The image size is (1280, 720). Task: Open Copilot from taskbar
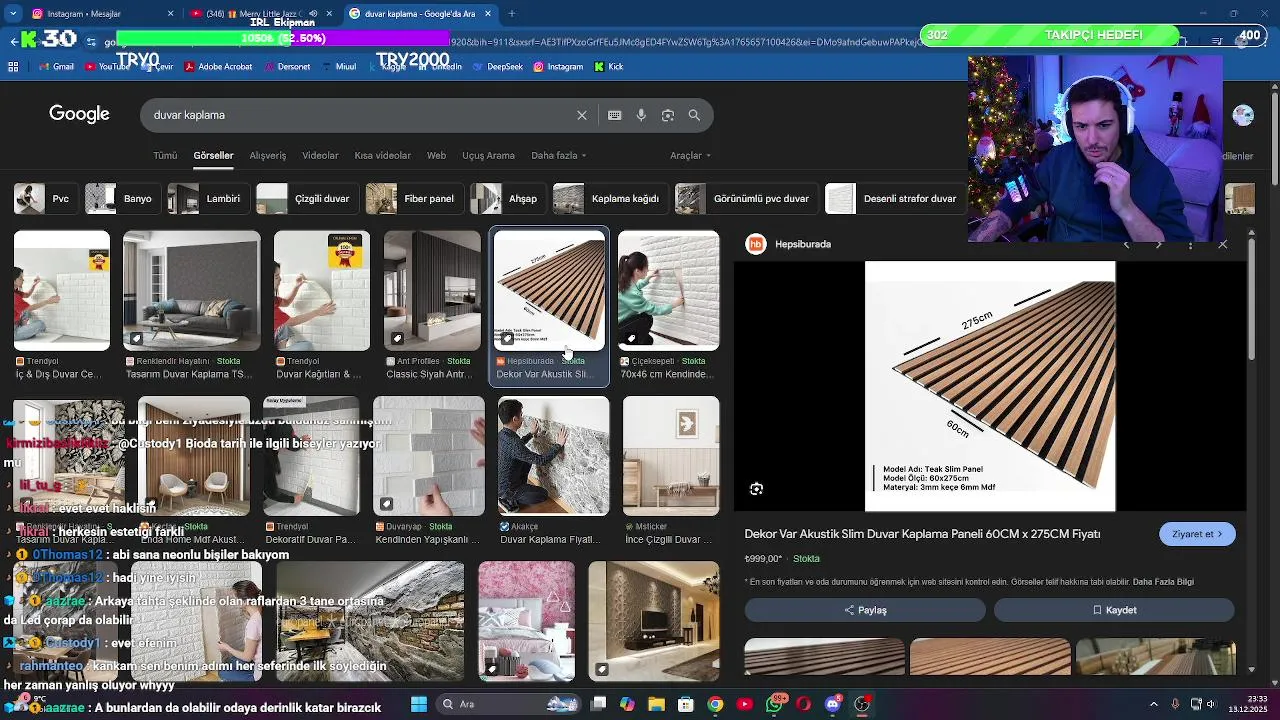pos(627,704)
